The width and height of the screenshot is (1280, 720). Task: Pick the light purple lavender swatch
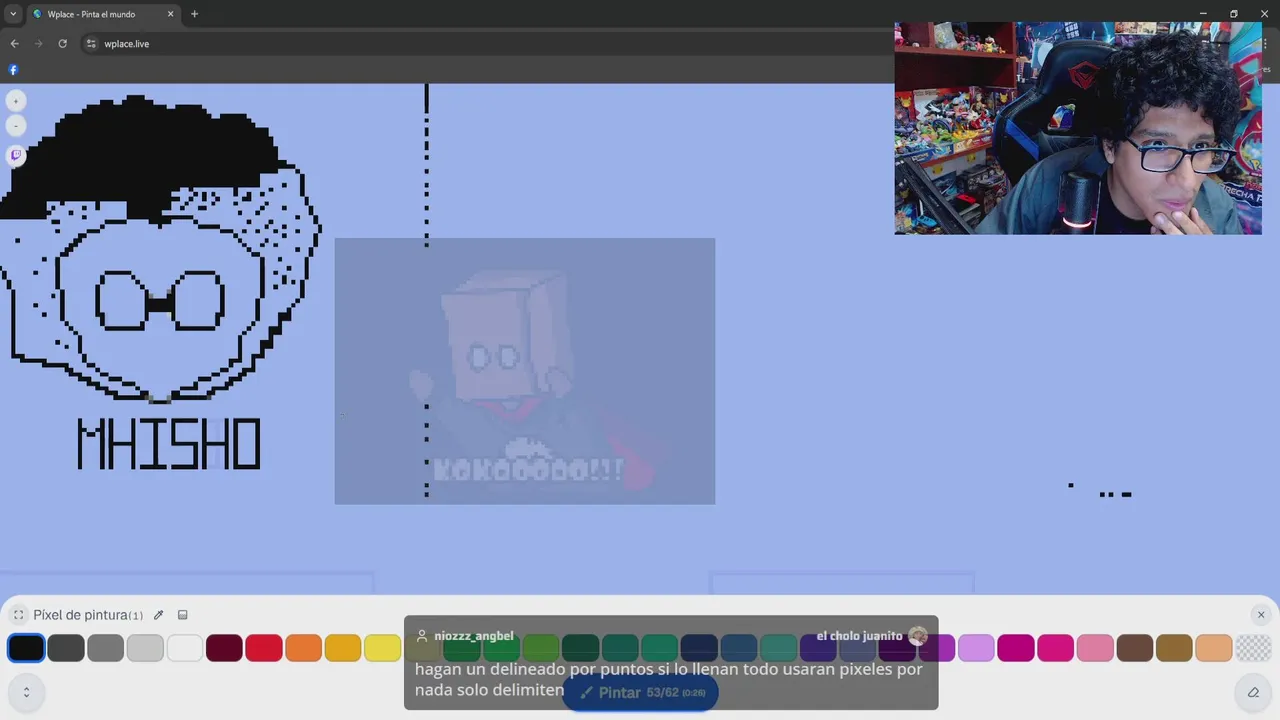[976, 648]
